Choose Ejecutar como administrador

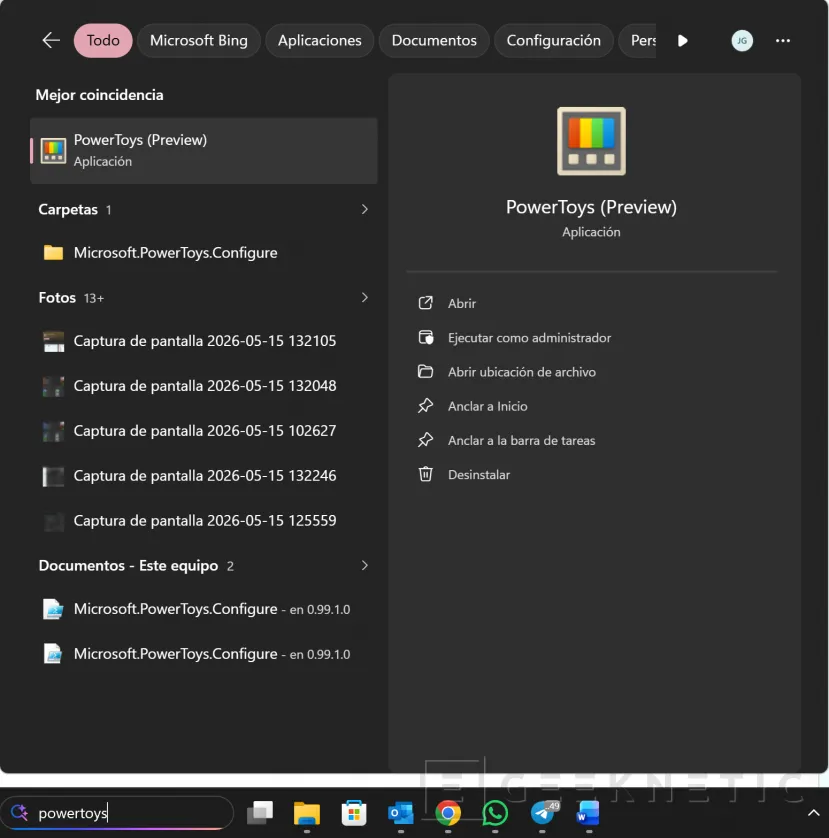tap(514, 338)
